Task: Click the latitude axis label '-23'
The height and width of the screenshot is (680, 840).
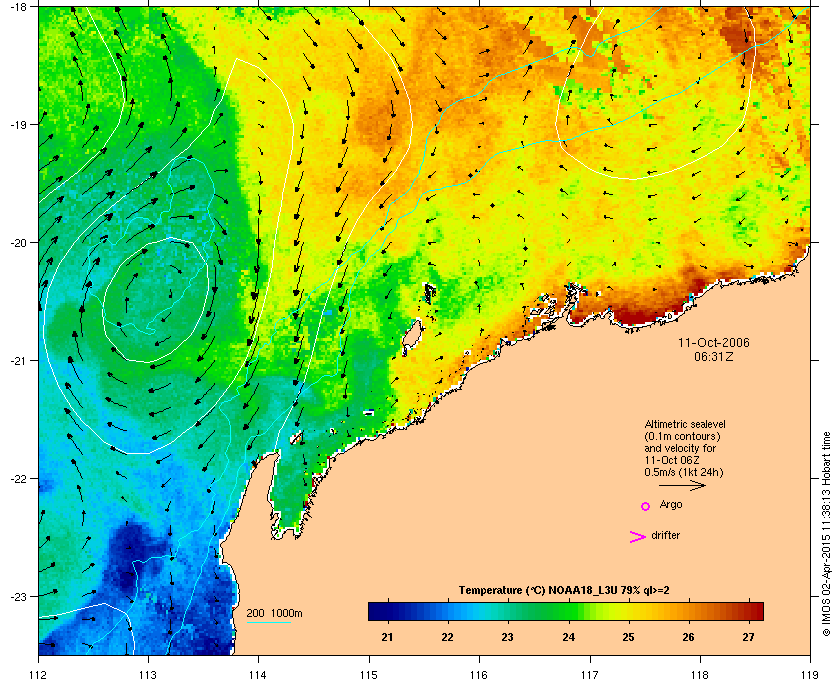Action: pyautogui.click(x=18, y=596)
